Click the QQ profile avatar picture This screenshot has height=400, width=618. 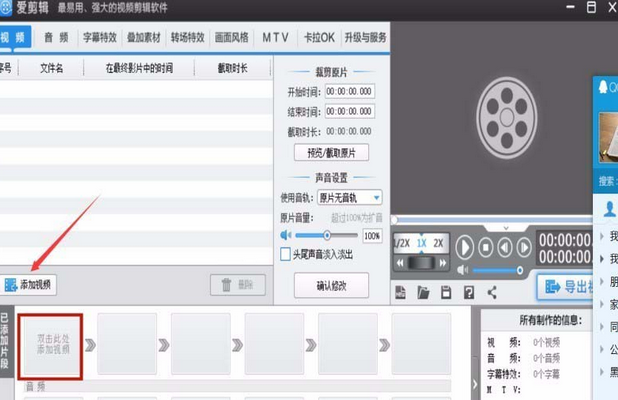tap(609, 138)
